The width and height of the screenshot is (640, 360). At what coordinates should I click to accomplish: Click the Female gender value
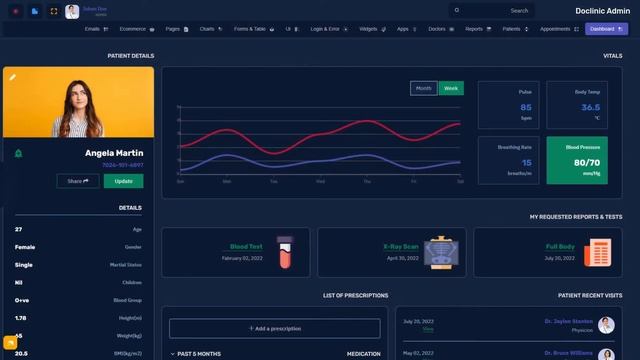point(25,247)
